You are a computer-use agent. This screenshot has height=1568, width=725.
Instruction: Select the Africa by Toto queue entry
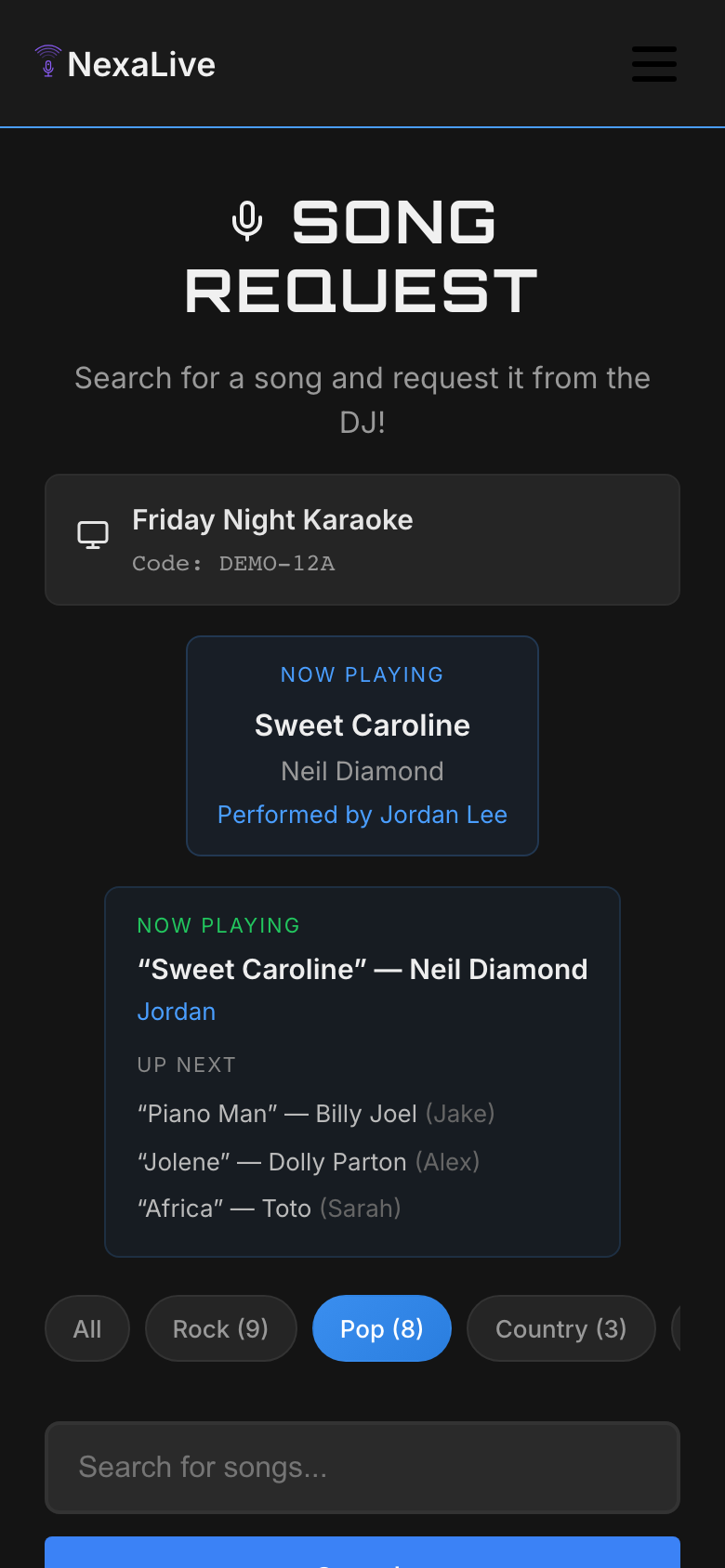point(269,1209)
